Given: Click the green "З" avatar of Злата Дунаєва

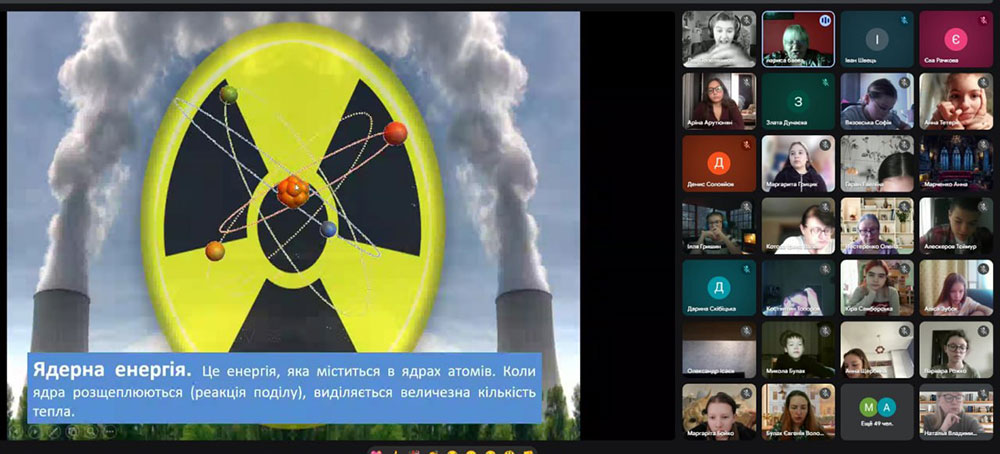Looking at the screenshot, I should tap(797, 101).
